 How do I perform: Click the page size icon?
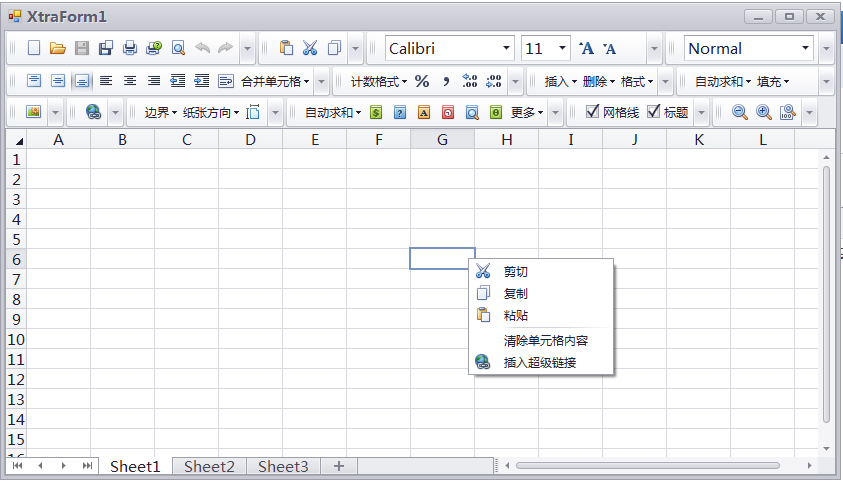[253, 112]
